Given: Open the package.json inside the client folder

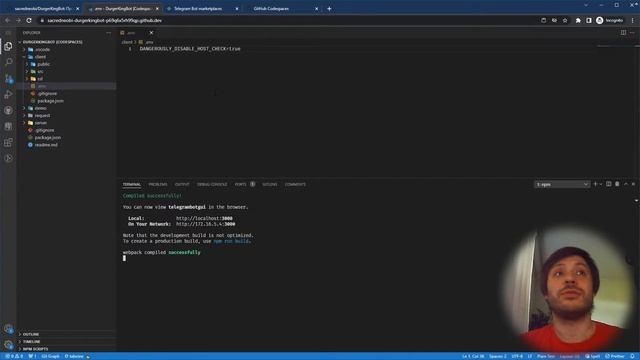Looking at the screenshot, I should 50,101.
